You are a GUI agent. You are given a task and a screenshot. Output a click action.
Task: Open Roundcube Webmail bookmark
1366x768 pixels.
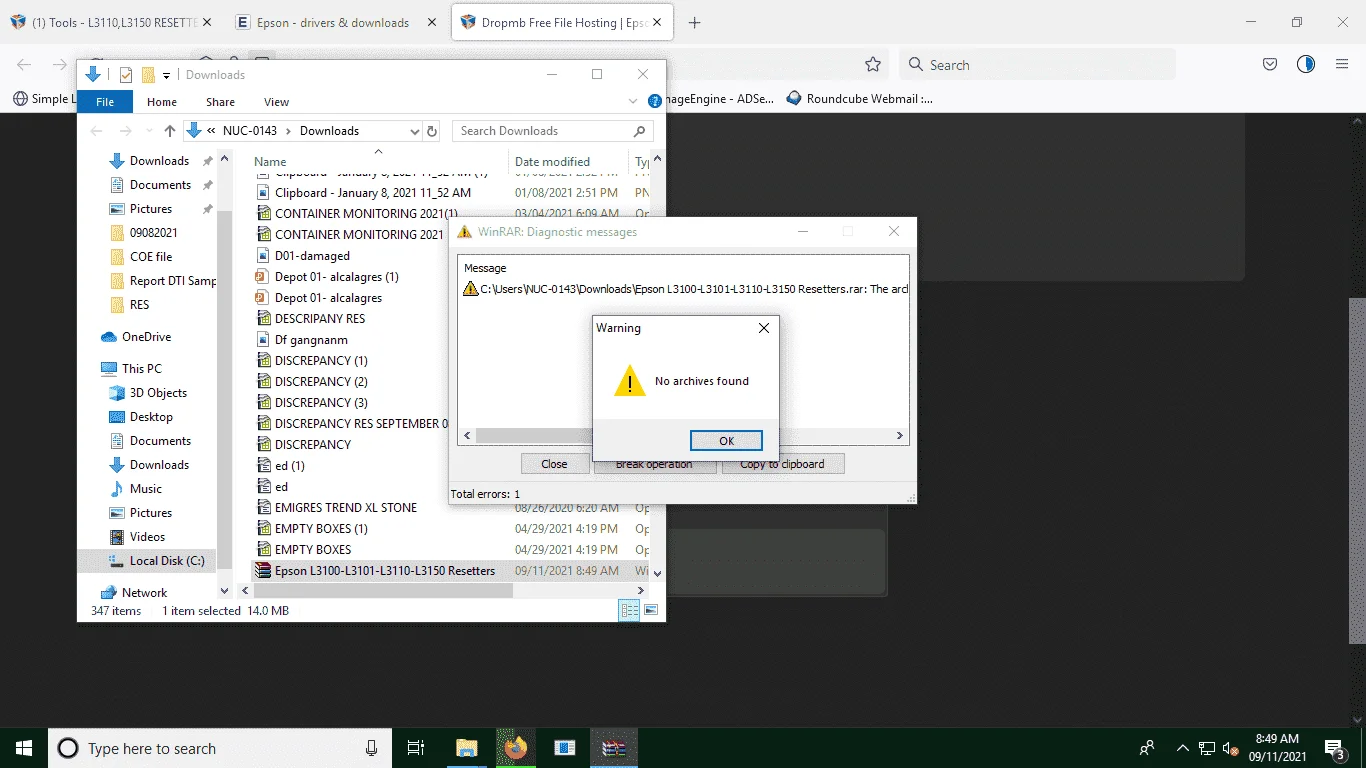860,99
